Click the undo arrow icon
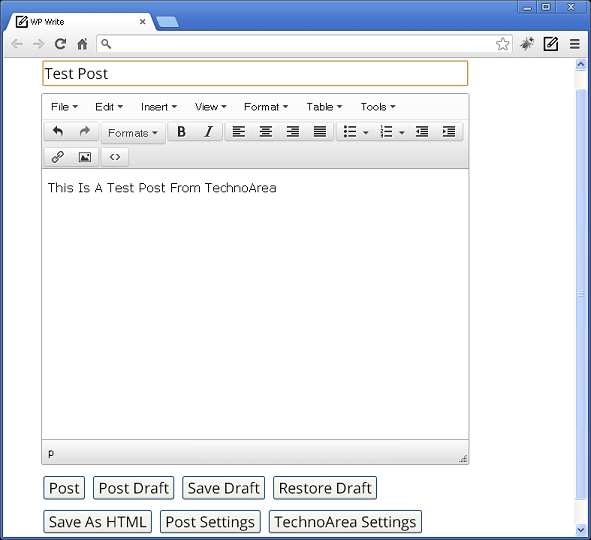Viewport: 591px width, 540px height. point(58,132)
